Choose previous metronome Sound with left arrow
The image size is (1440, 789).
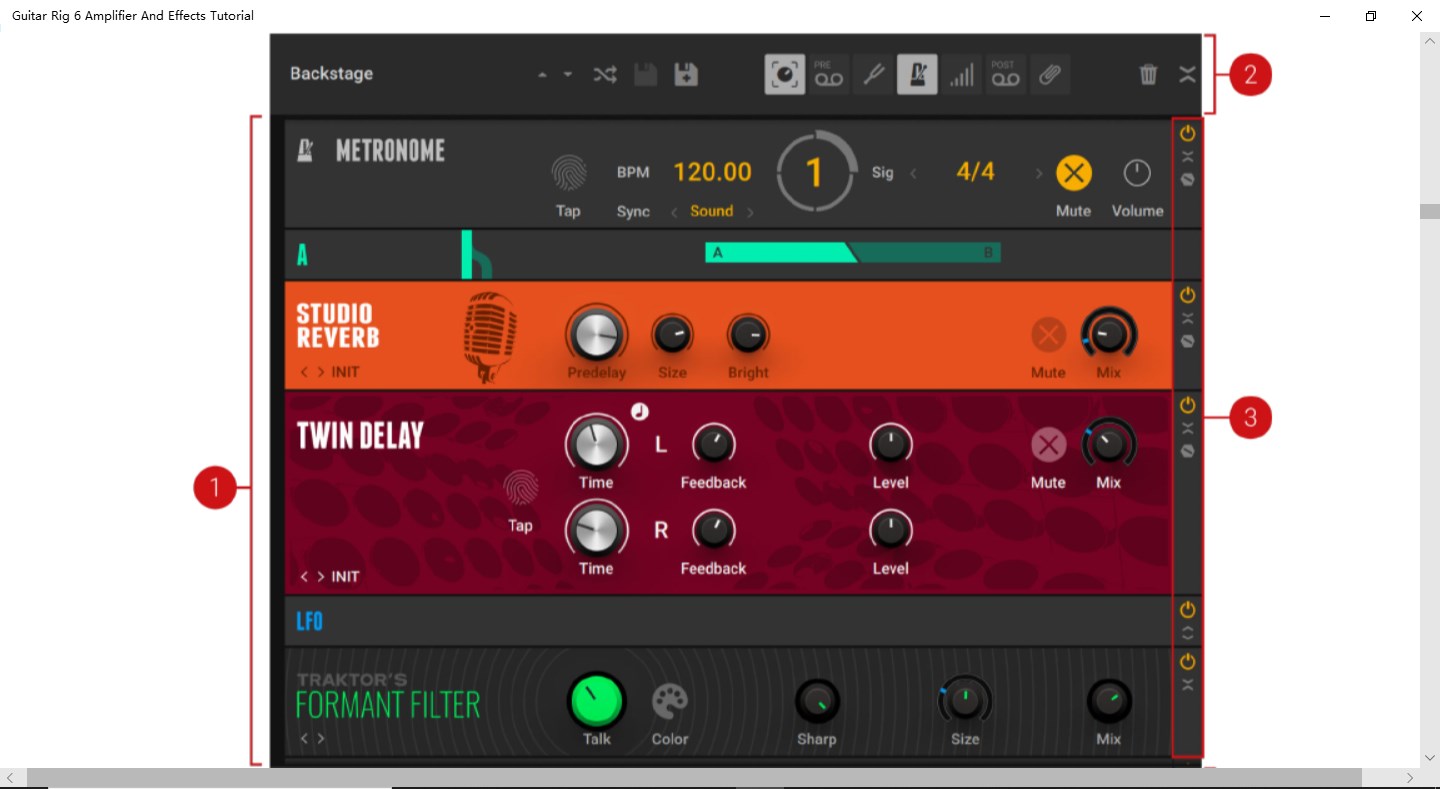tap(674, 212)
